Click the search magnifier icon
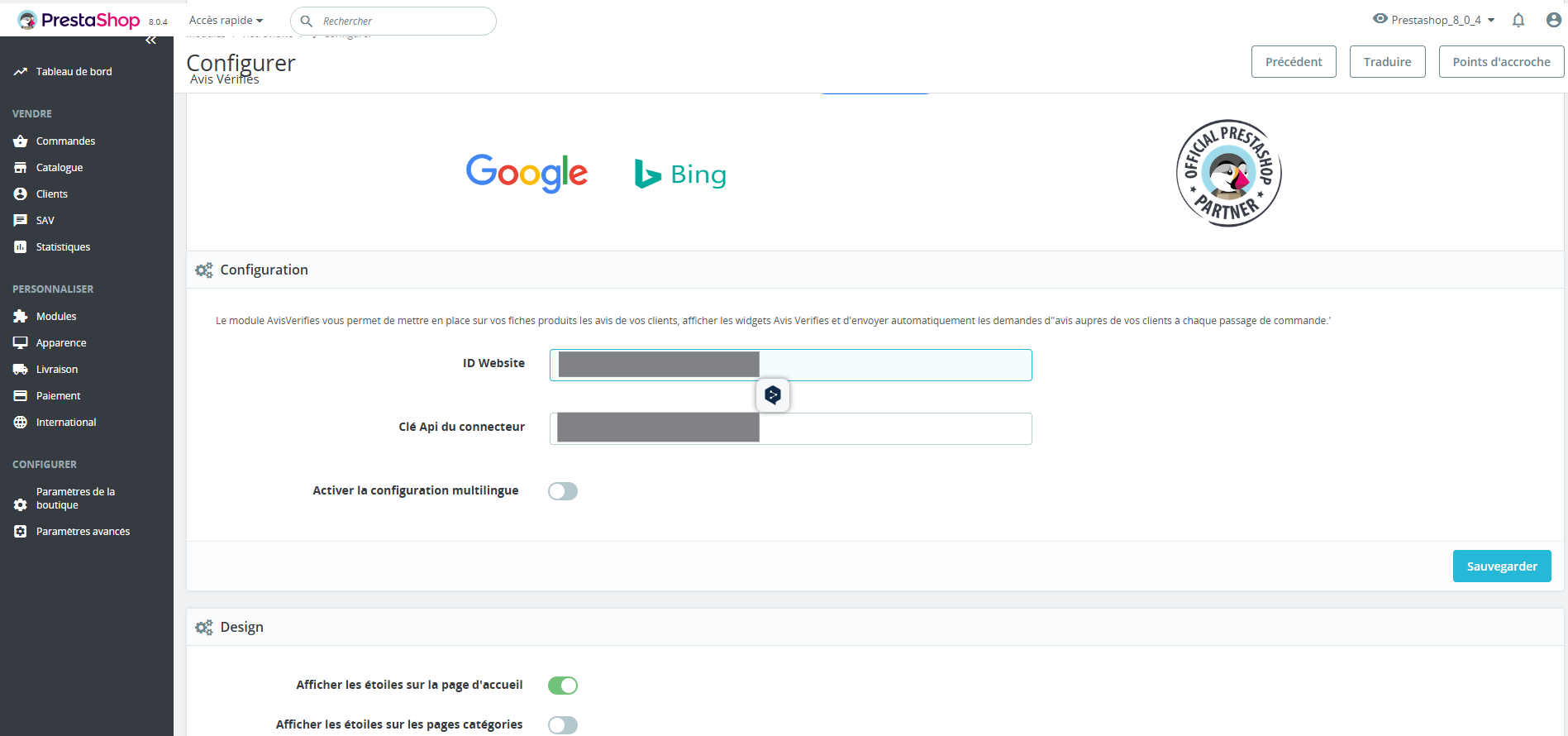Viewport: 1568px width, 736px height. point(307,22)
